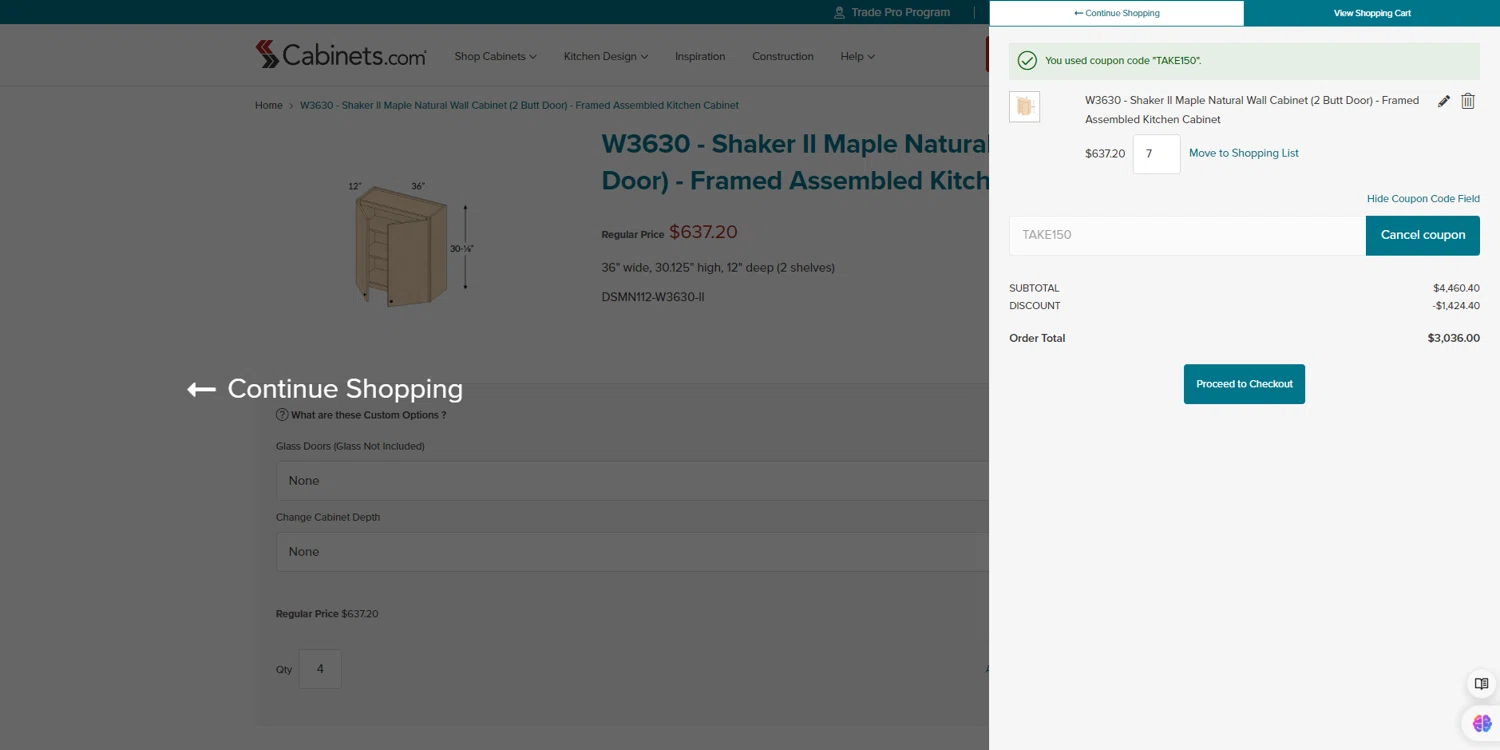1500x750 pixels.
Task: Click Cancel coupon button
Action: click(1423, 235)
